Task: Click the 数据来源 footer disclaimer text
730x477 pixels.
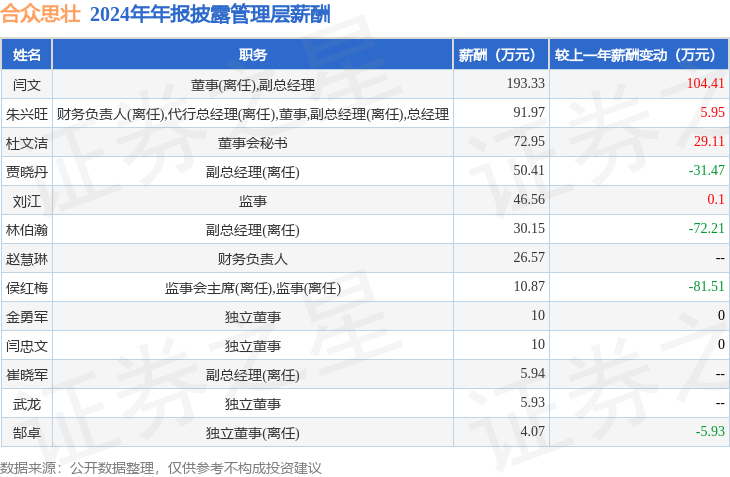Action: [x=161, y=468]
